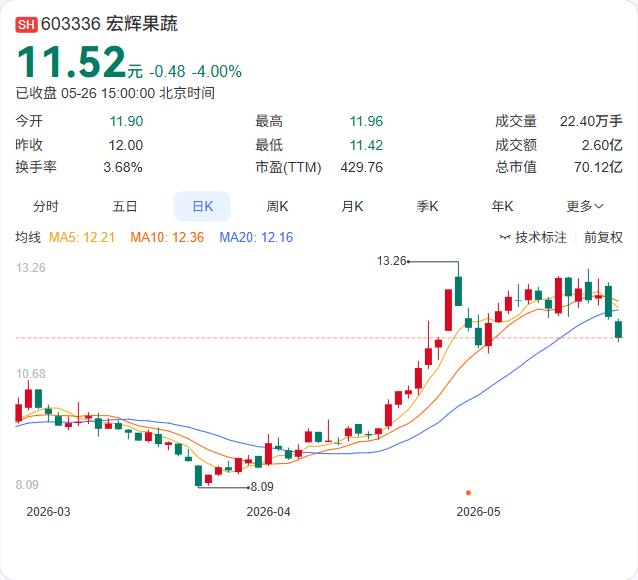Click the 10.68 y-axis price label
The width and height of the screenshot is (638, 580).
tap(31, 374)
